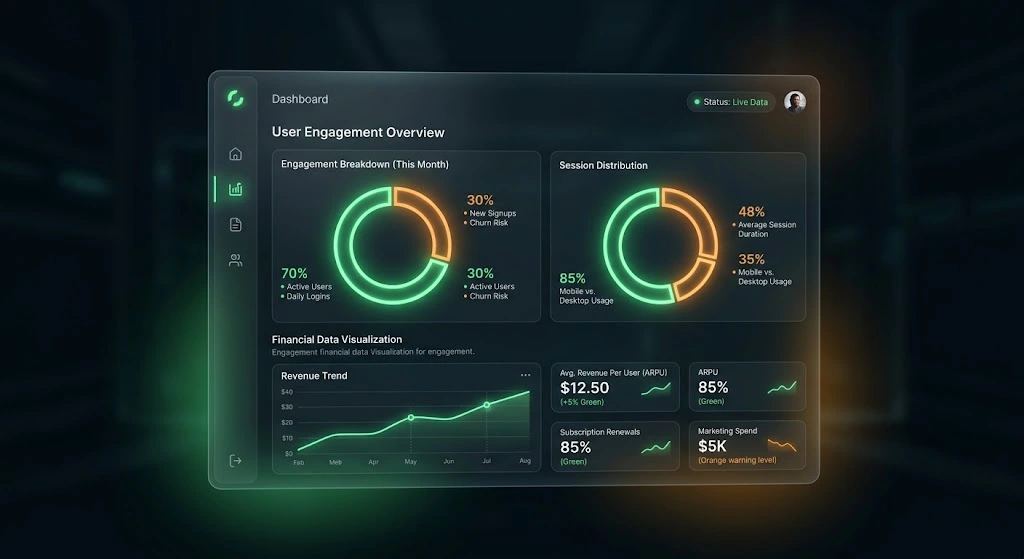This screenshot has width=1024, height=559.
Task: Open the Revenue Trend three-dots menu
Action: (525, 375)
